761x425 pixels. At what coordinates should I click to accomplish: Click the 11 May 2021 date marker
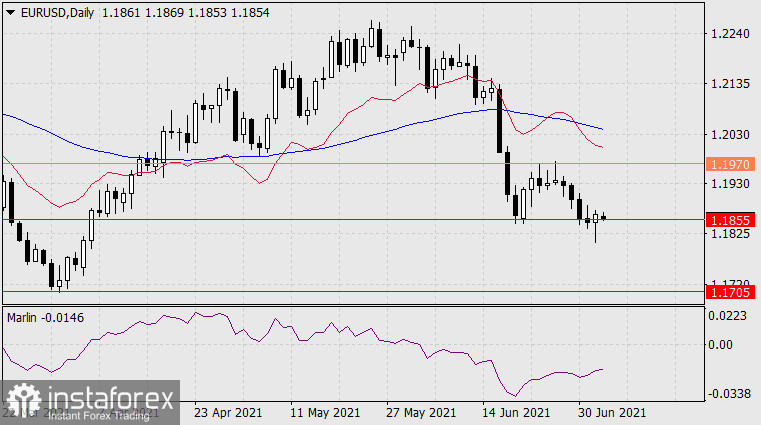tap(325, 413)
